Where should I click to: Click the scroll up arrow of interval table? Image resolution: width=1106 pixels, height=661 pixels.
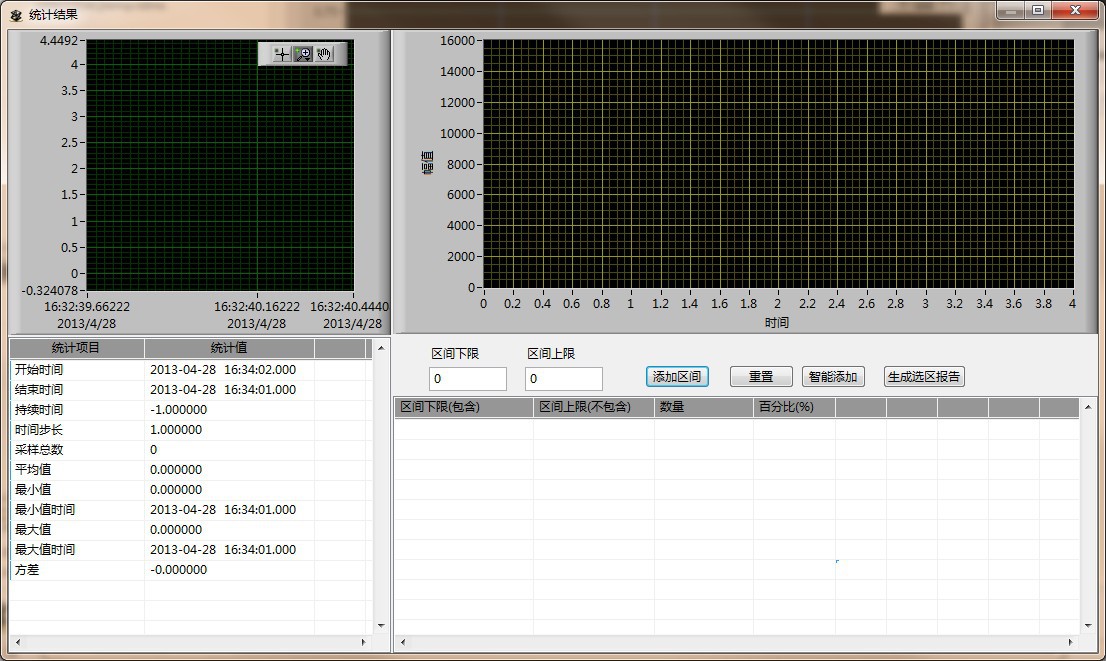pos(1088,407)
